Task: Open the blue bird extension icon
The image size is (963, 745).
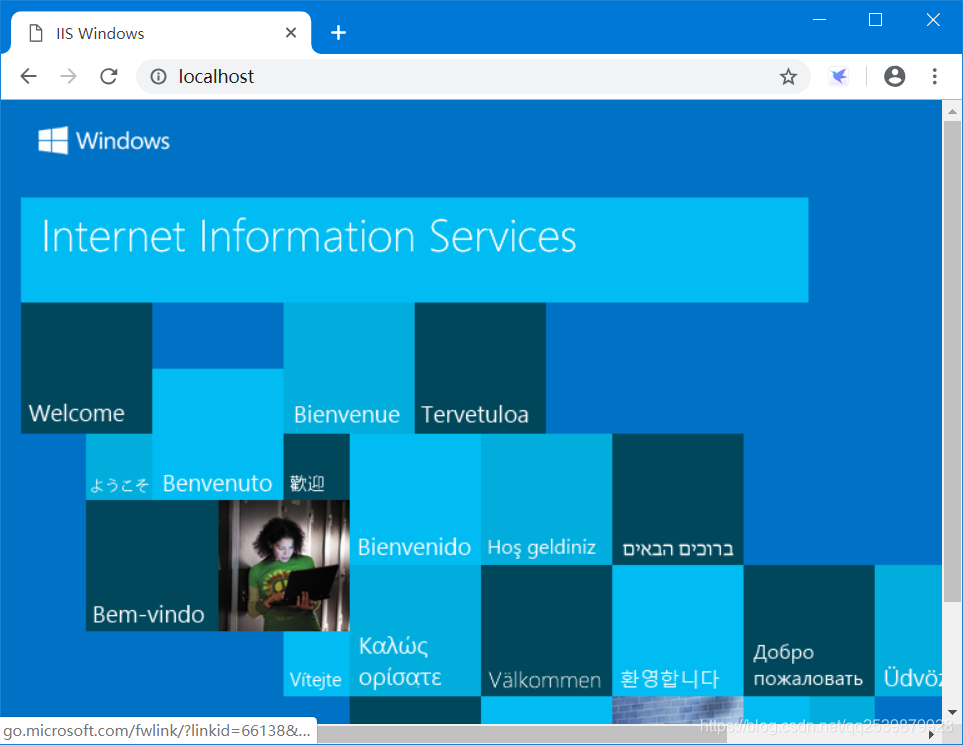Action: (x=838, y=76)
